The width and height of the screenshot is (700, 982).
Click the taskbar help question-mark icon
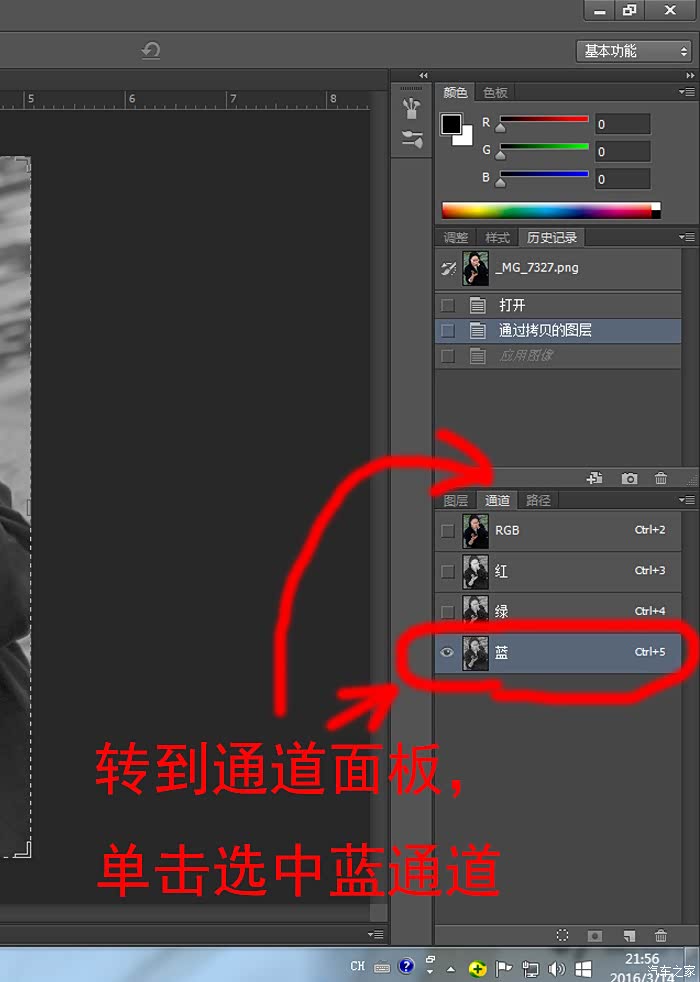(x=406, y=966)
